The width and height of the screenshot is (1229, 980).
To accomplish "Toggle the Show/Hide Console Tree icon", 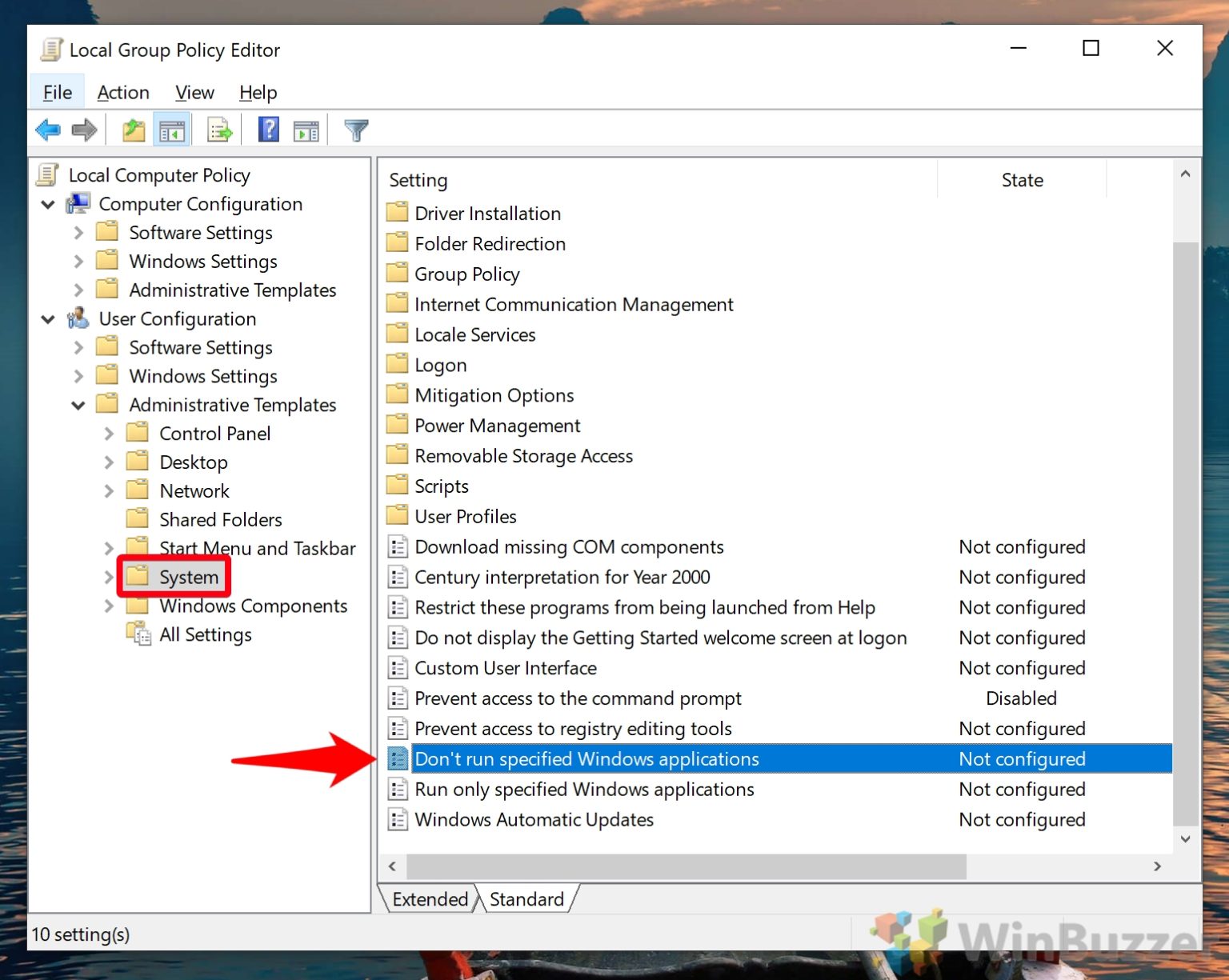I will pos(170,129).
